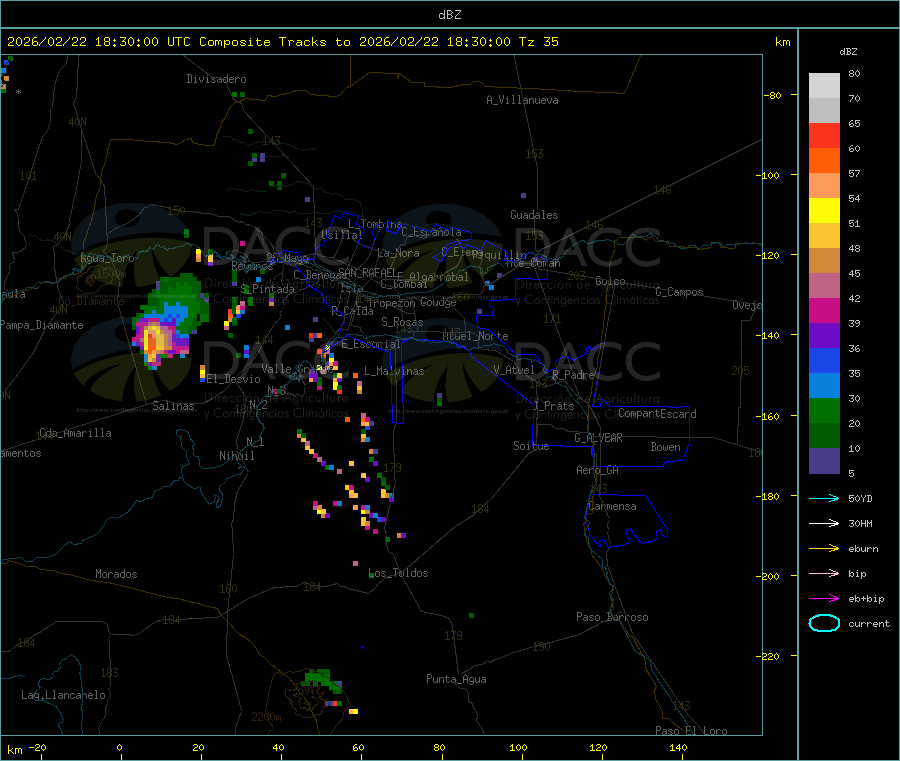
Task: Click the Soitue label
Action: (531, 446)
